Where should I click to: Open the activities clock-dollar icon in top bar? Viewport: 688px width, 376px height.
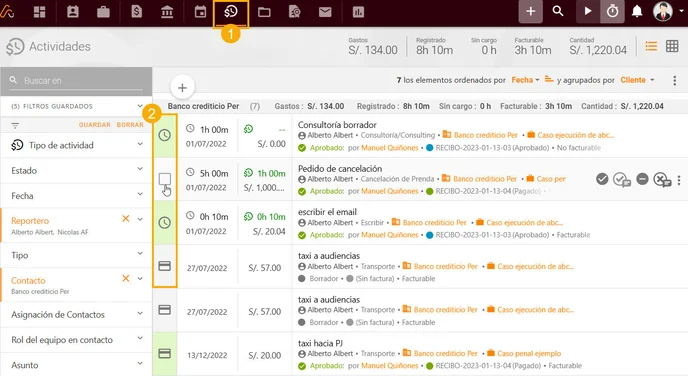point(231,12)
